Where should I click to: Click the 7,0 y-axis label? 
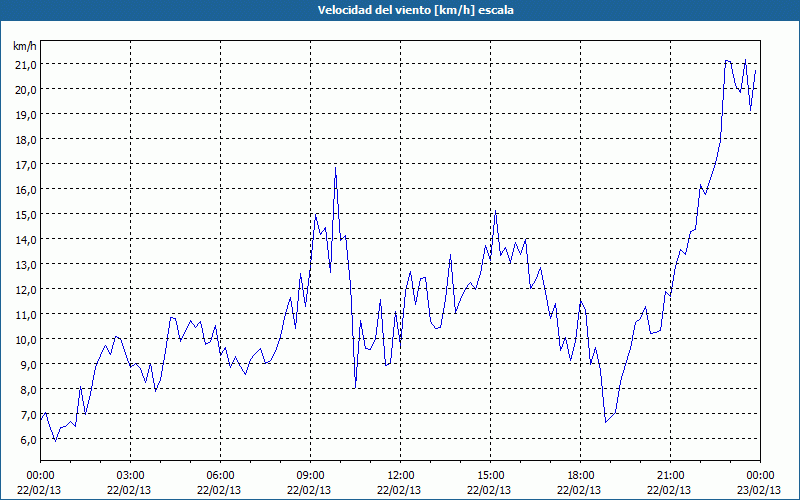click(x=29, y=414)
